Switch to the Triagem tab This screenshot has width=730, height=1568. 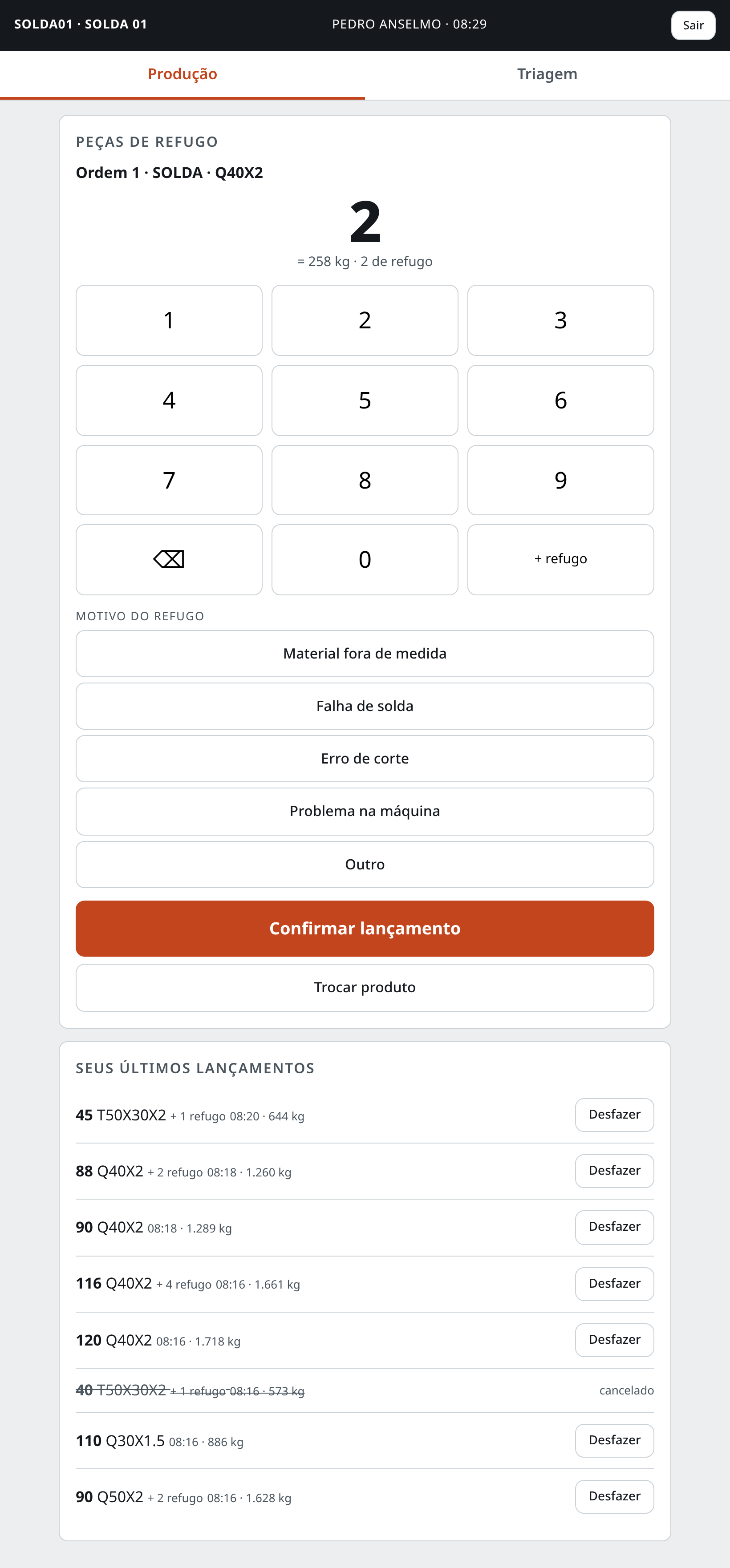click(547, 74)
